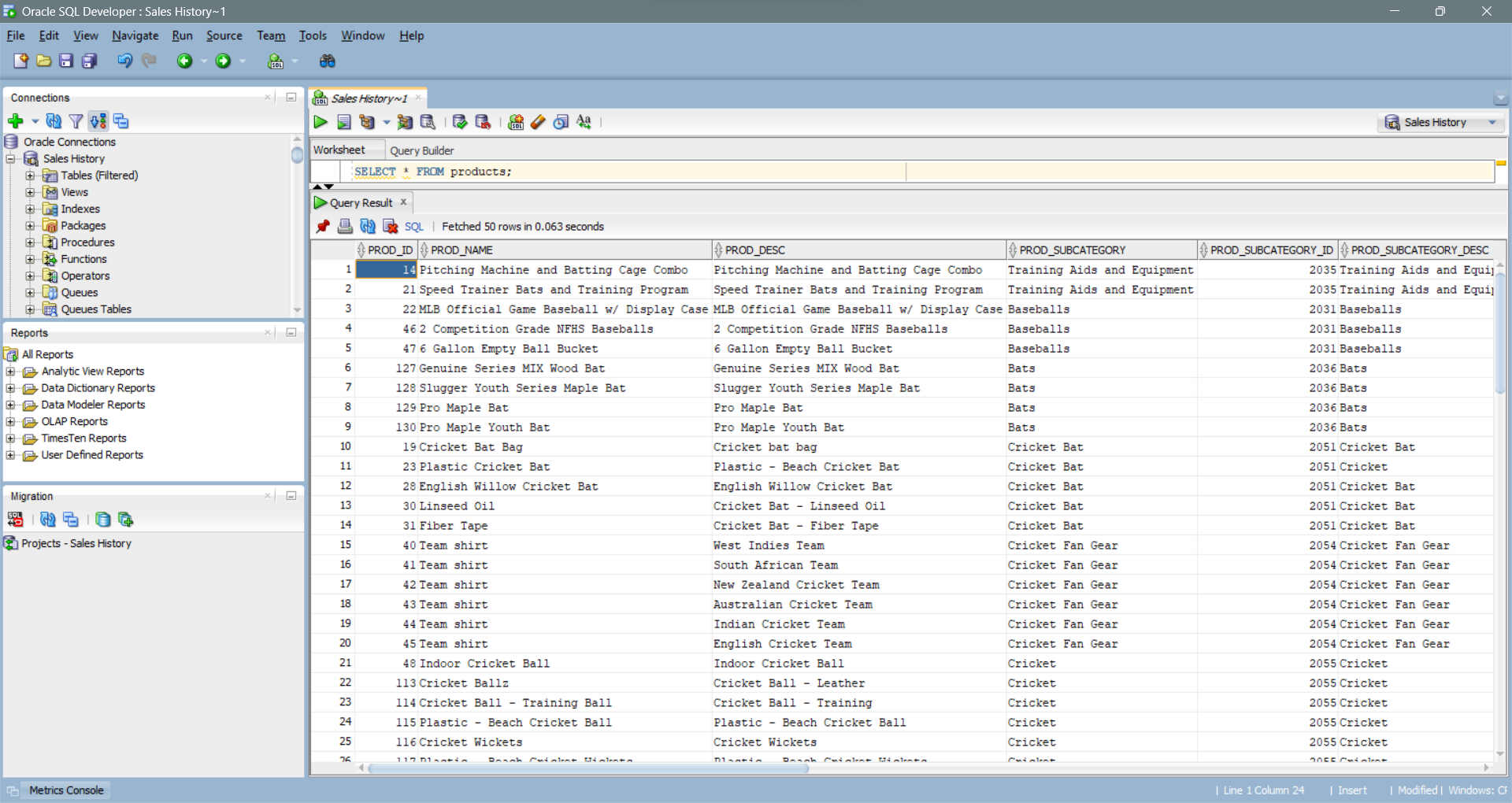The image size is (1512, 803).
Task: Click the horizontal scrollbar of result grid
Action: click(x=589, y=768)
